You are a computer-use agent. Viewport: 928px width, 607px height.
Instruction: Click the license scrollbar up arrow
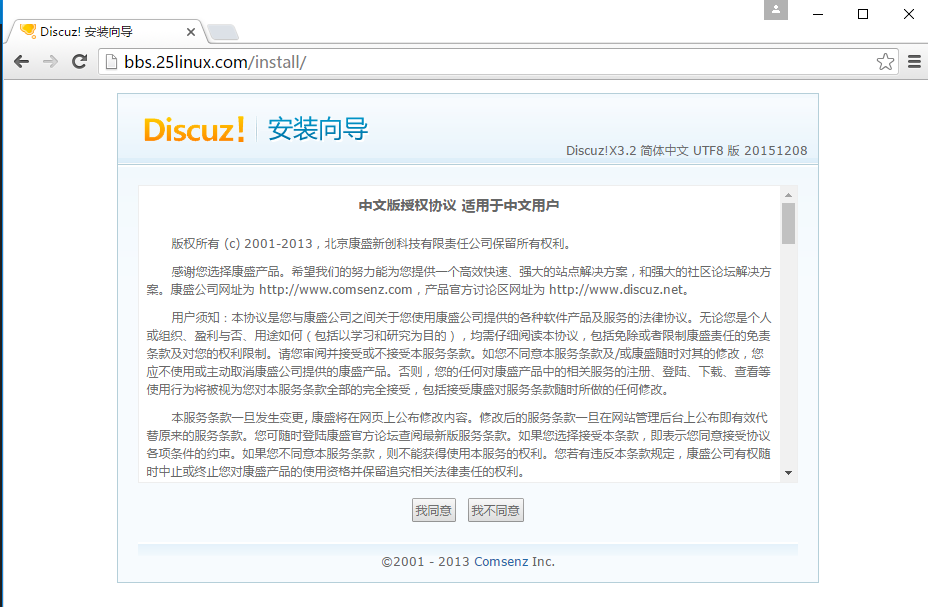tap(788, 195)
